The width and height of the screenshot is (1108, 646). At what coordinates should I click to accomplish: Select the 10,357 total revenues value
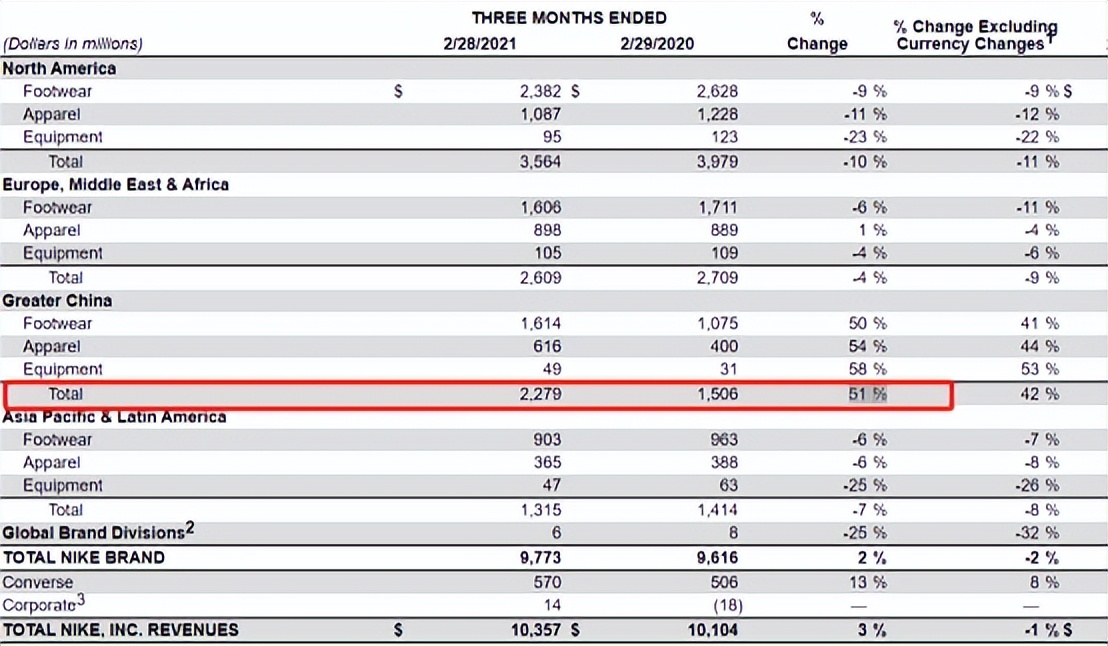(536, 630)
